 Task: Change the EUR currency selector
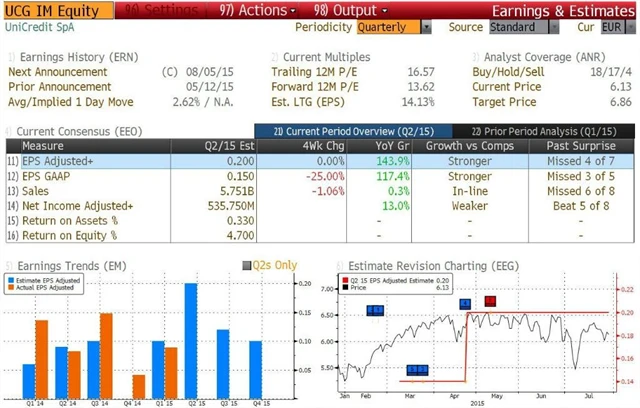click(x=613, y=27)
